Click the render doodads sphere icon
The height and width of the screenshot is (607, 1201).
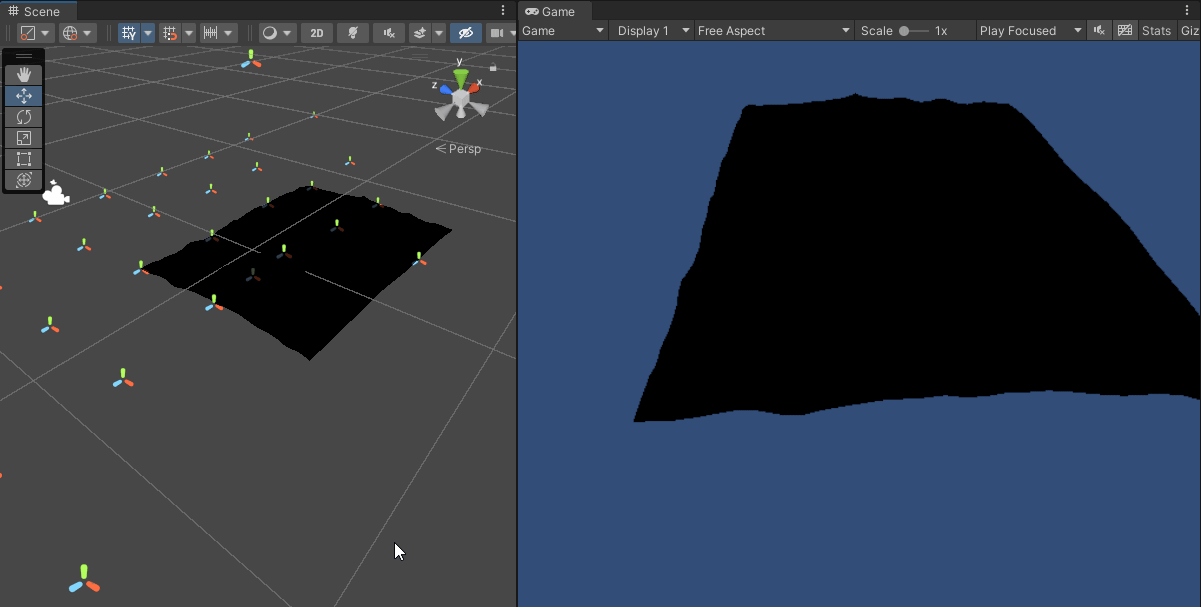pyautogui.click(x=271, y=33)
